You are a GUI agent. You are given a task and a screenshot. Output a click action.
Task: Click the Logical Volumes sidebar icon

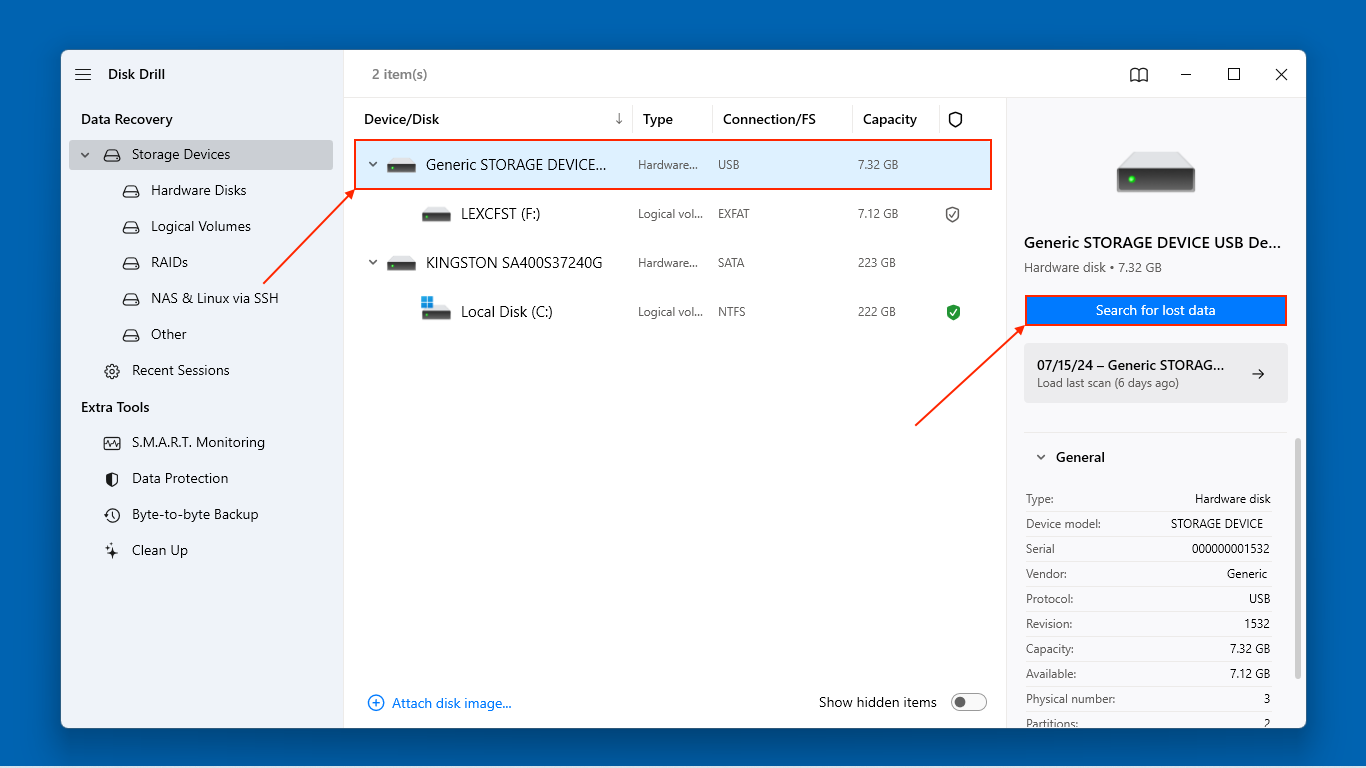pyautogui.click(x=131, y=227)
